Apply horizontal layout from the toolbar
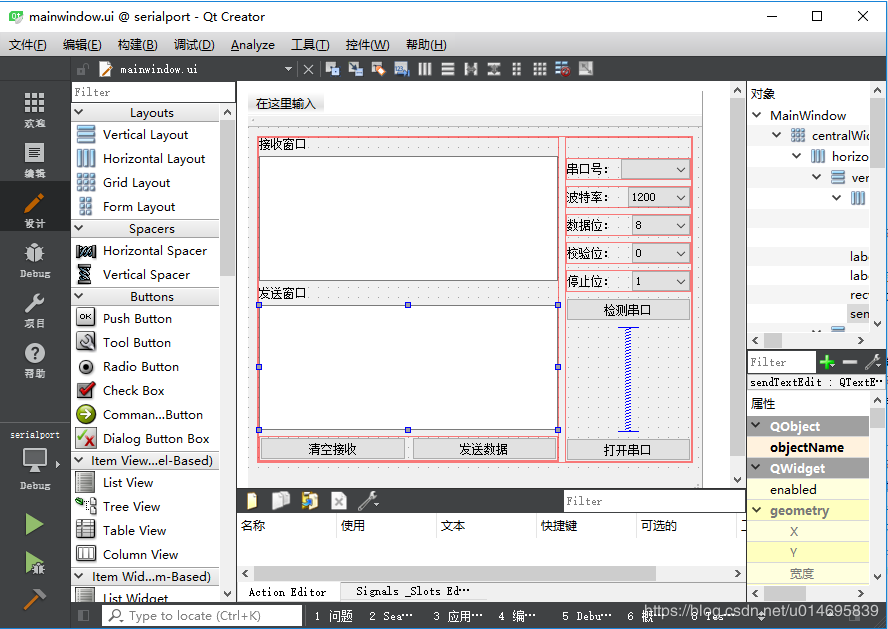 [425, 69]
